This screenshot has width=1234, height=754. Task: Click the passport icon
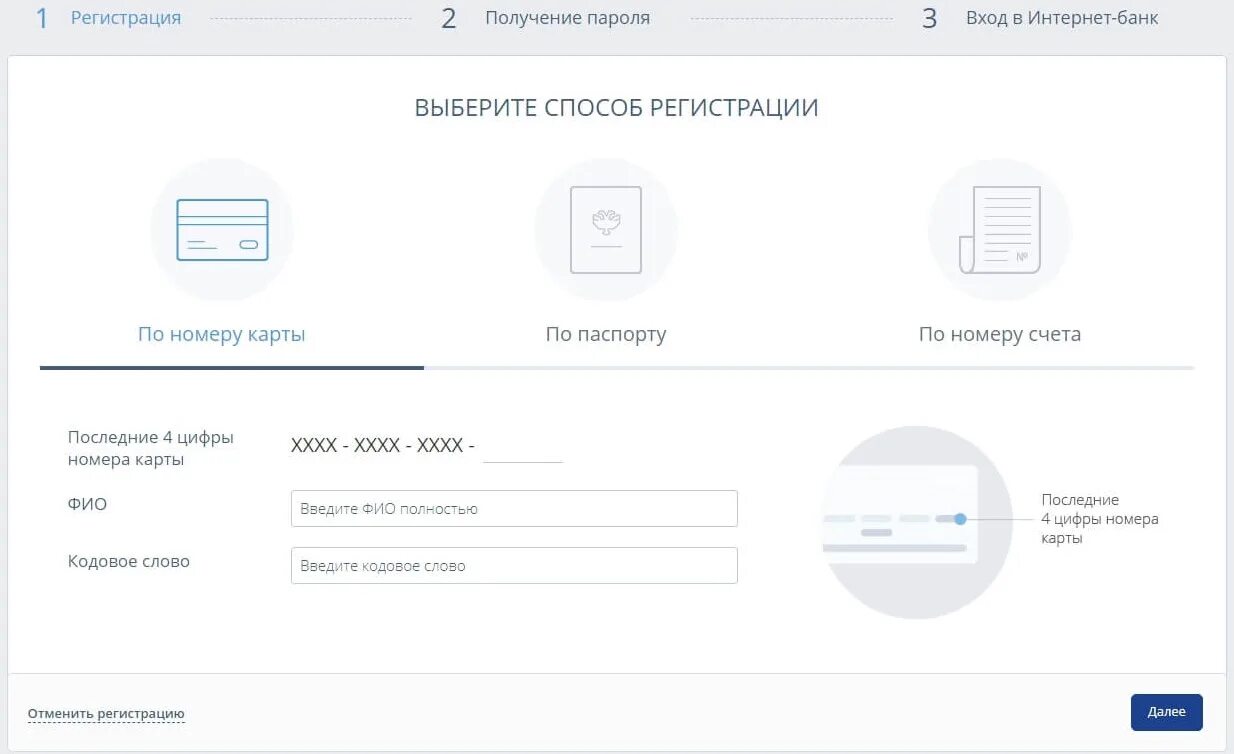click(605, 228)
